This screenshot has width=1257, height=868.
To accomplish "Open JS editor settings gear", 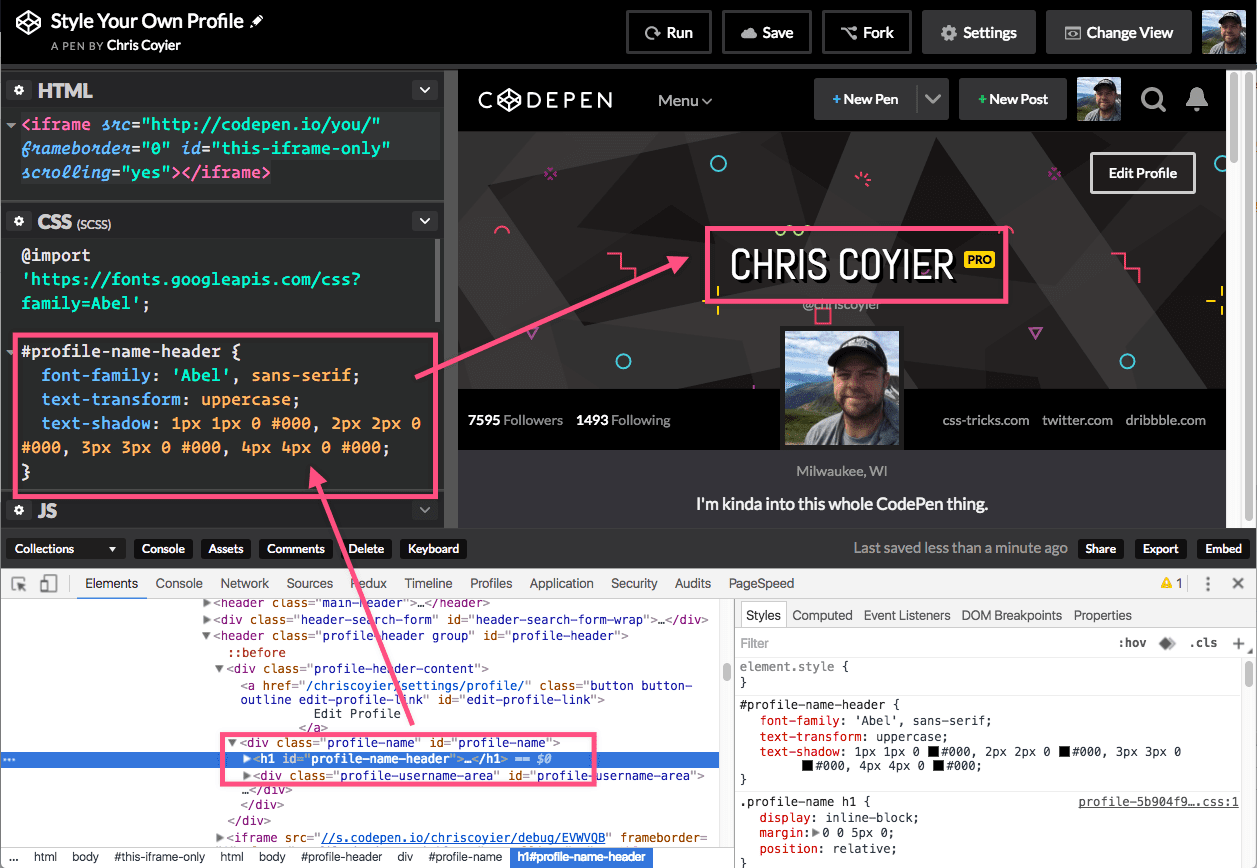I will 18,511.
